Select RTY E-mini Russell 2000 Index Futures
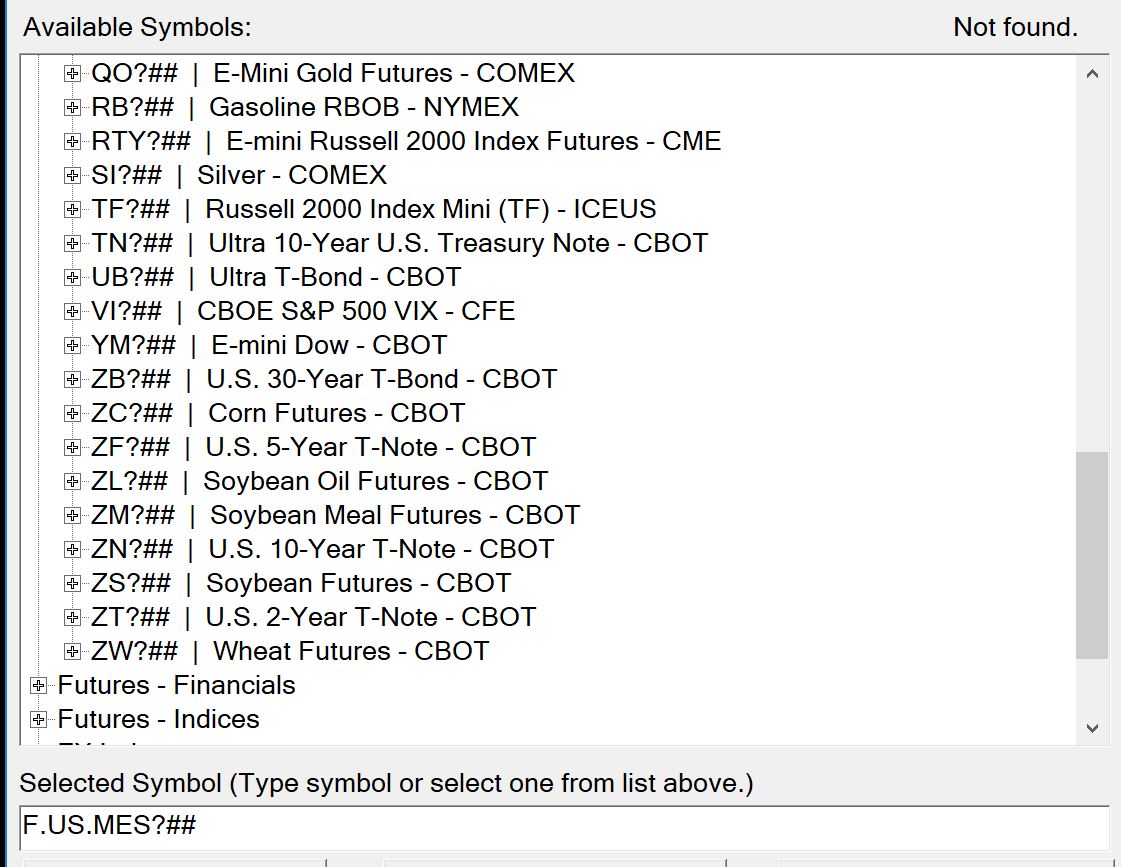Image resolution: width=1121 pixels, height=867 pixels. (405, 142)
